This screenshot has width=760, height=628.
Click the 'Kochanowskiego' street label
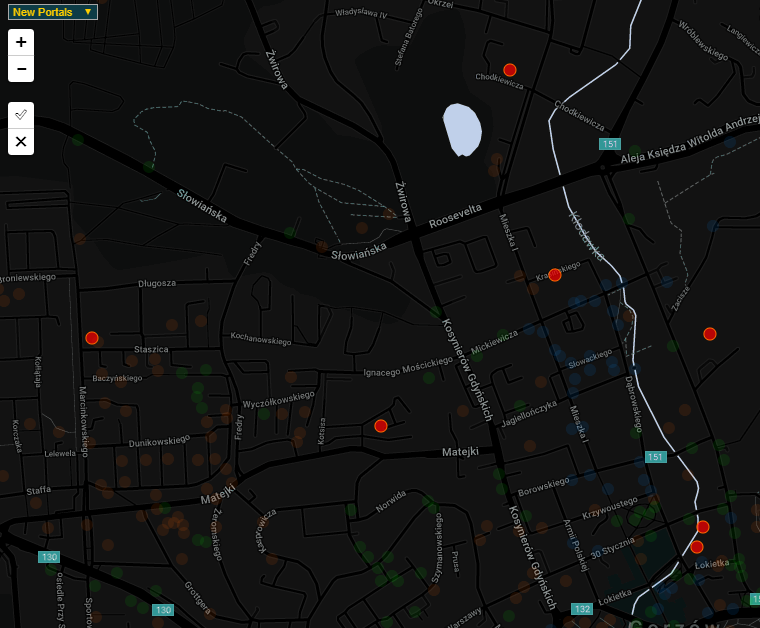(x=261, y=339)
